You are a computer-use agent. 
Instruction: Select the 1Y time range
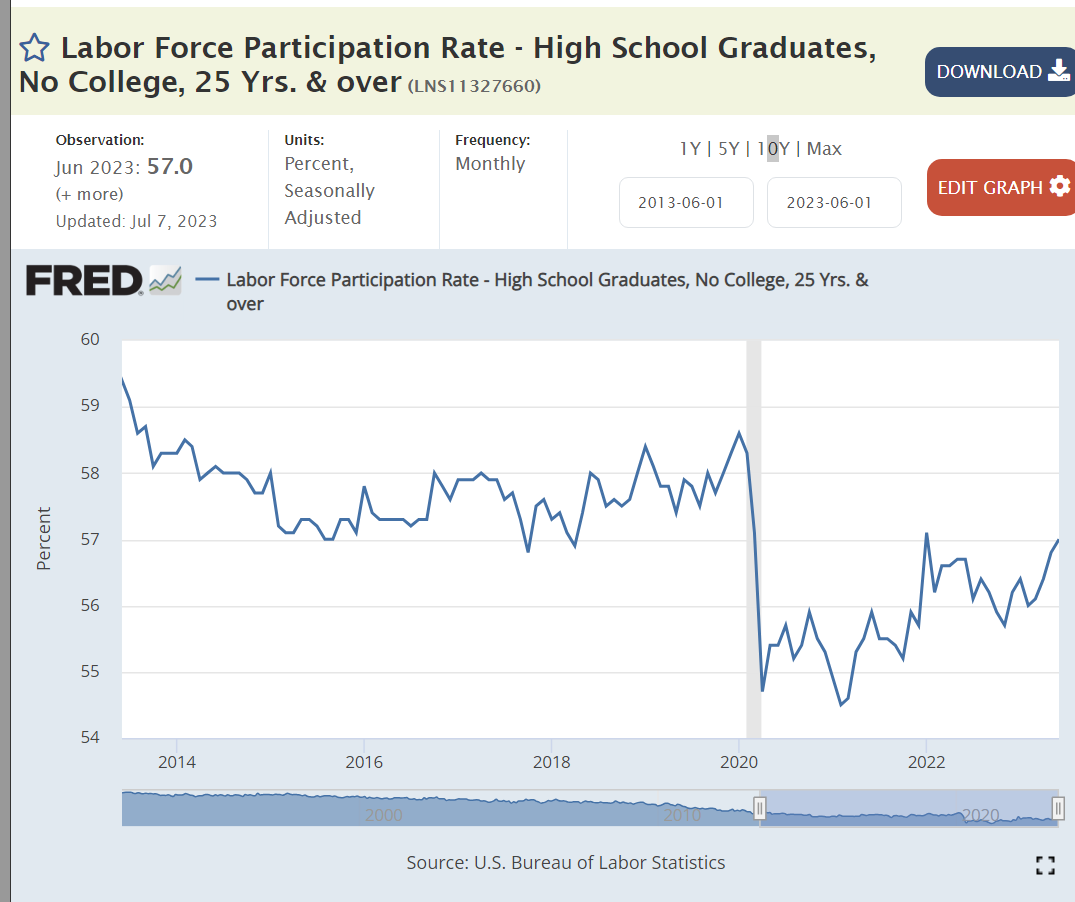[690, 149]
